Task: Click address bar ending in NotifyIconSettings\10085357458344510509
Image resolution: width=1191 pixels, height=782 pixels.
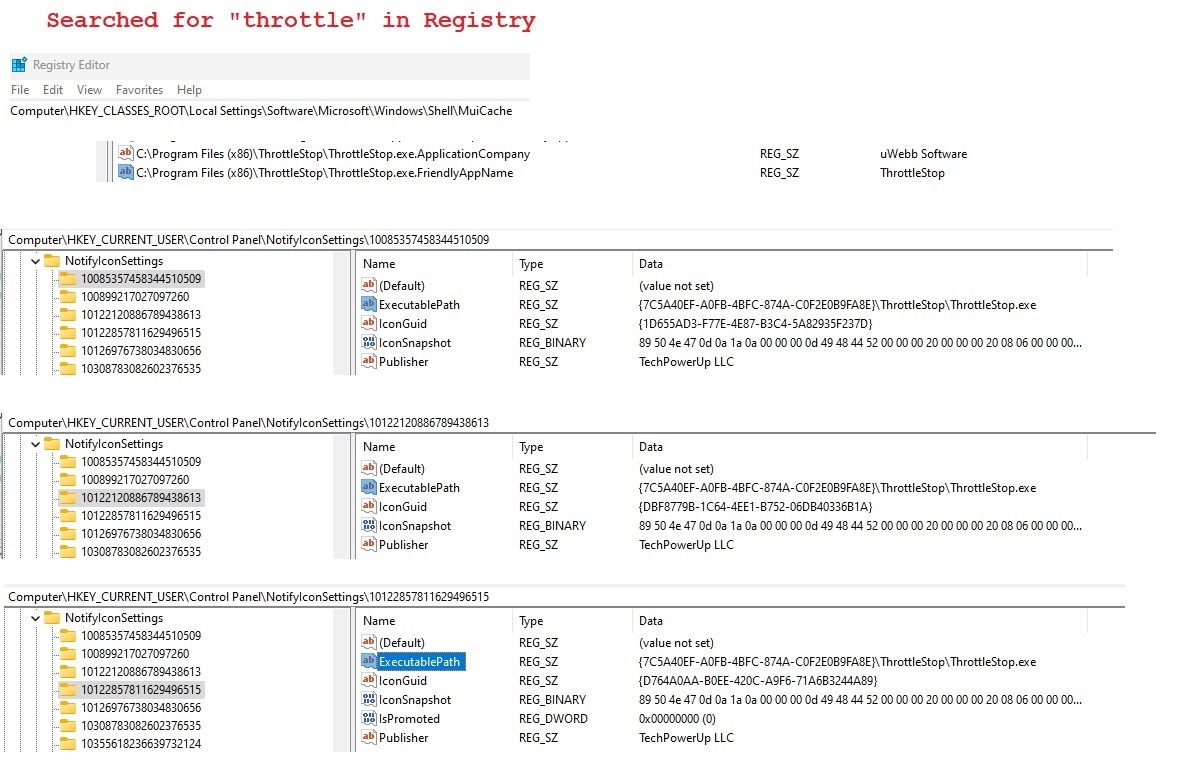Action: point(248,240)
